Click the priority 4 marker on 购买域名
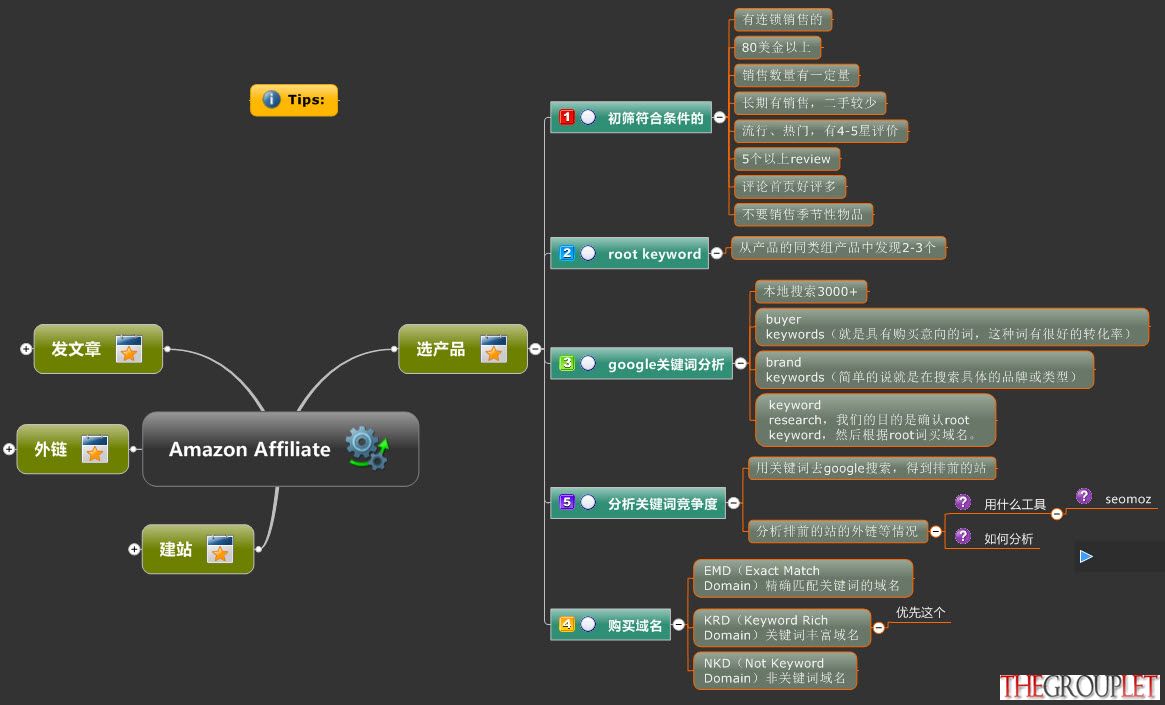The height and width of the screenshot is (705, 1165). tap(568, 624)
